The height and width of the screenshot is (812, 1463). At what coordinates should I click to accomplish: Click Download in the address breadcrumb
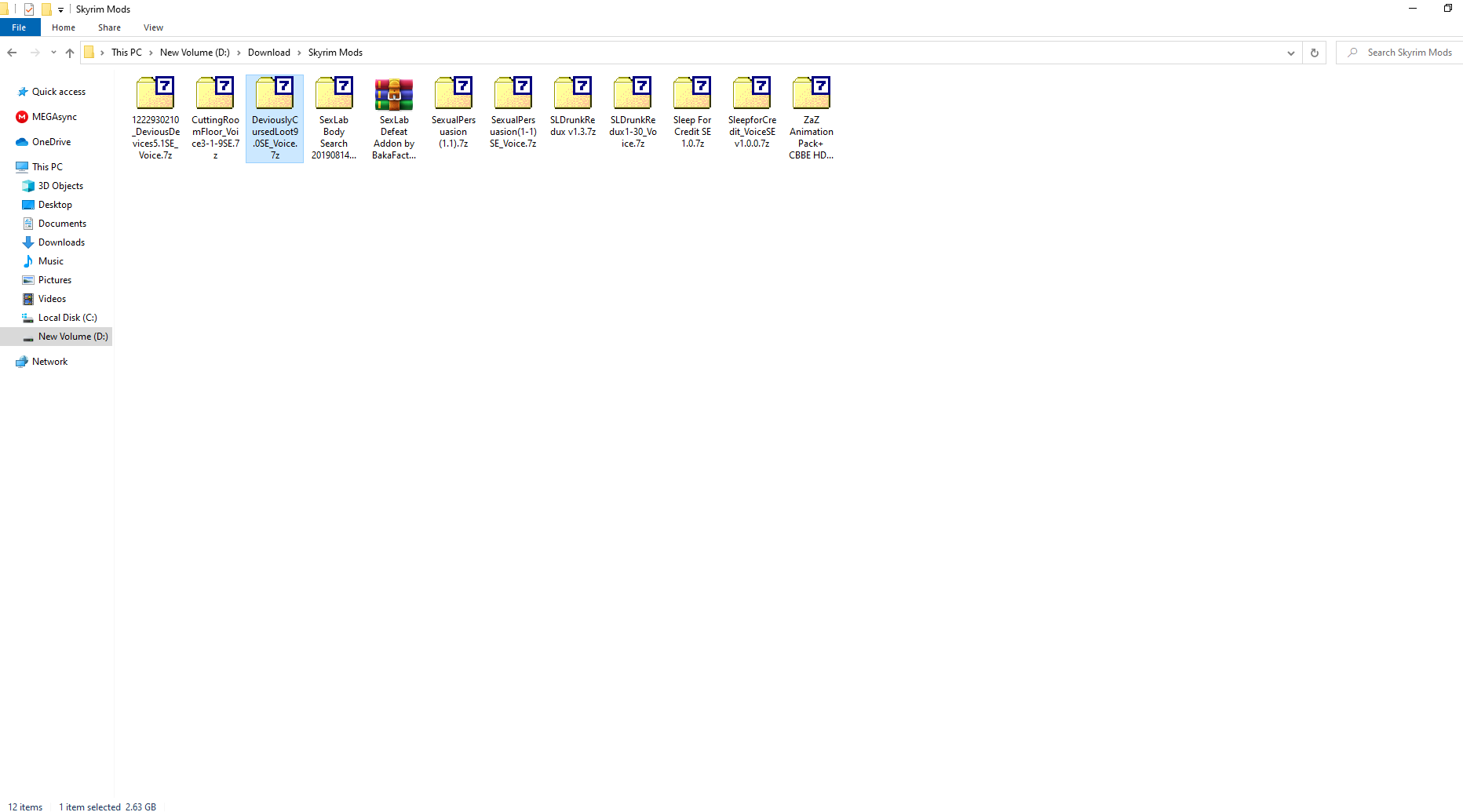pos(269,53)
